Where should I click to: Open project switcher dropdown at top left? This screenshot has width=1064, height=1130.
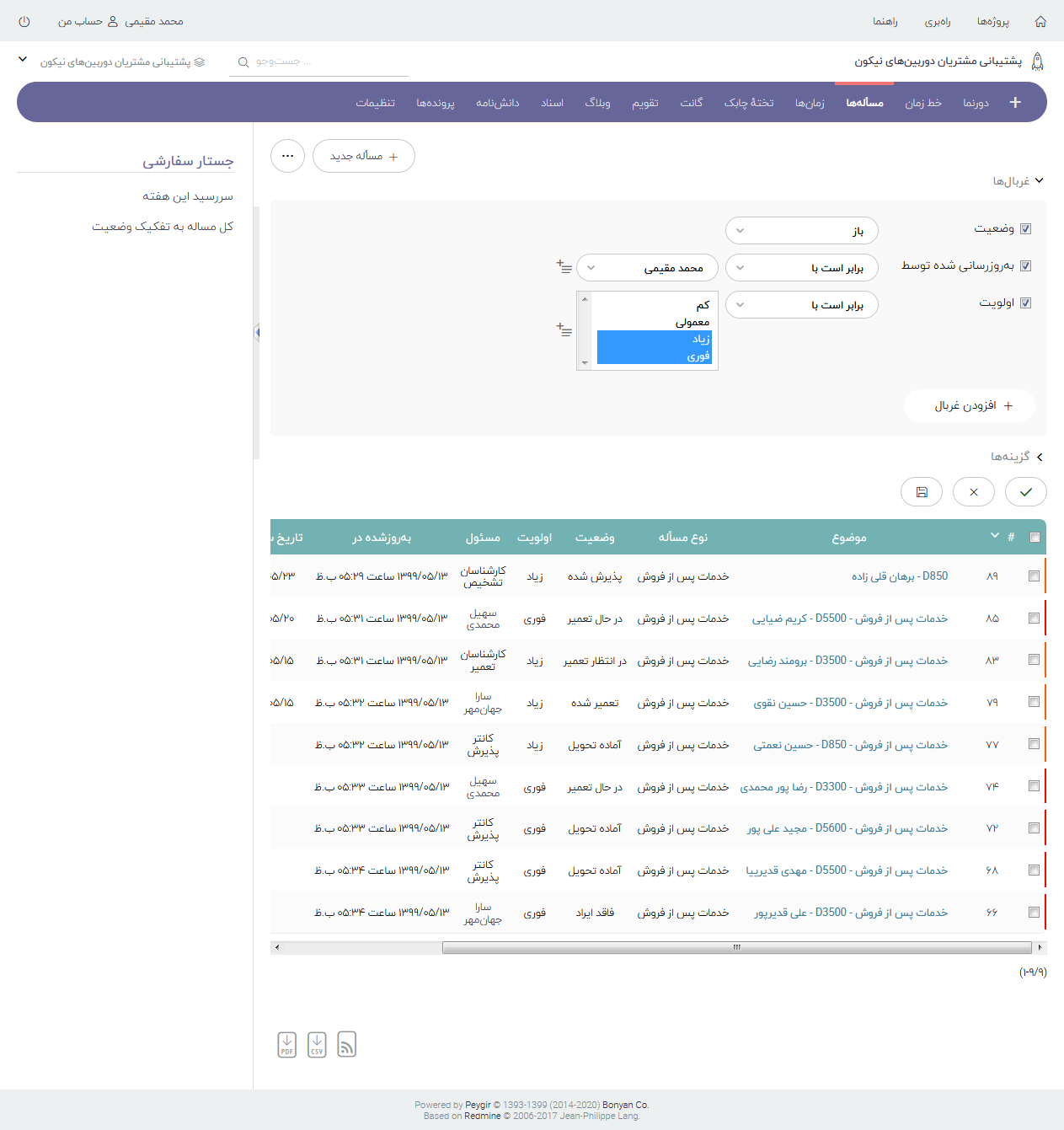click(23, 60)
